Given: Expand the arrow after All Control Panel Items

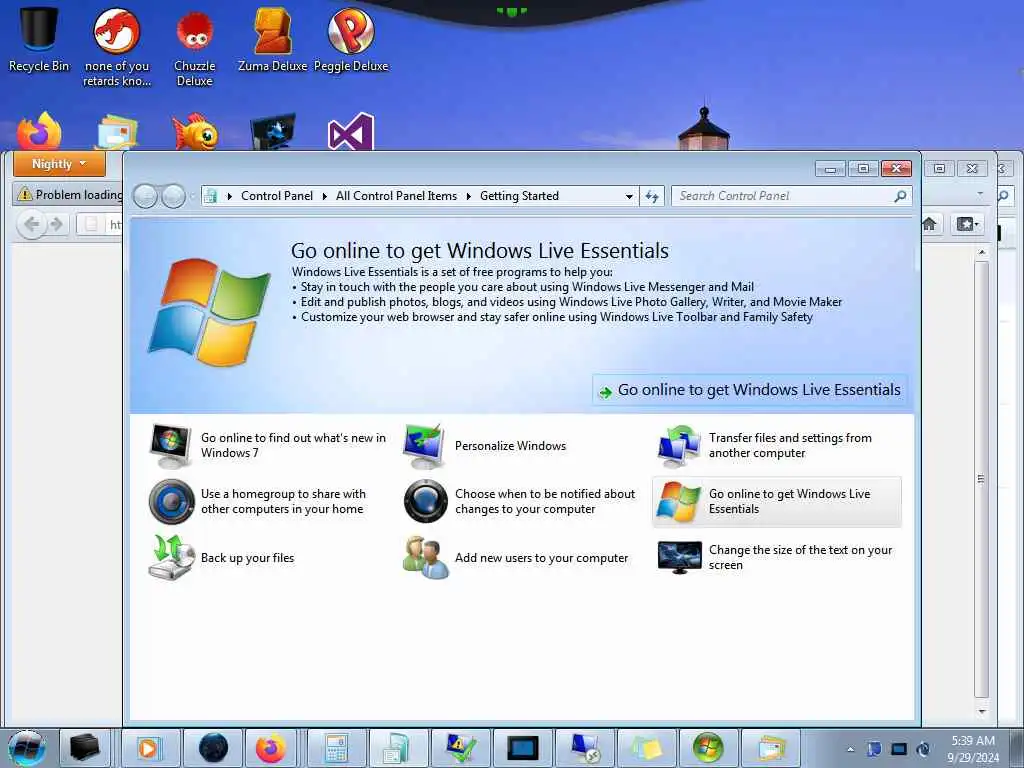Looking at the screenshot, I should (x=468, y=196).
